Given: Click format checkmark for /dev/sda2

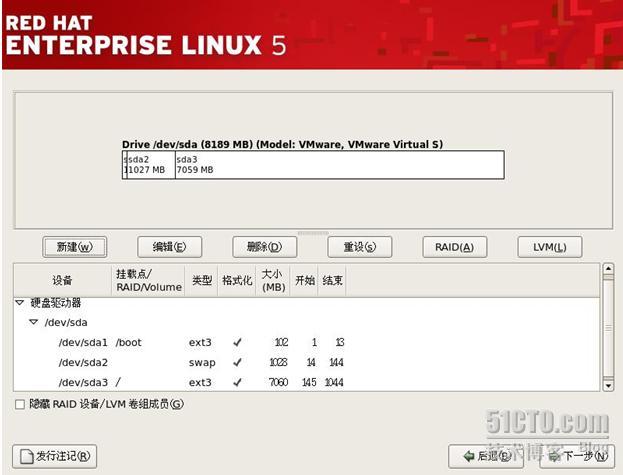Looking at the screenshot, I should click(237, 362).
